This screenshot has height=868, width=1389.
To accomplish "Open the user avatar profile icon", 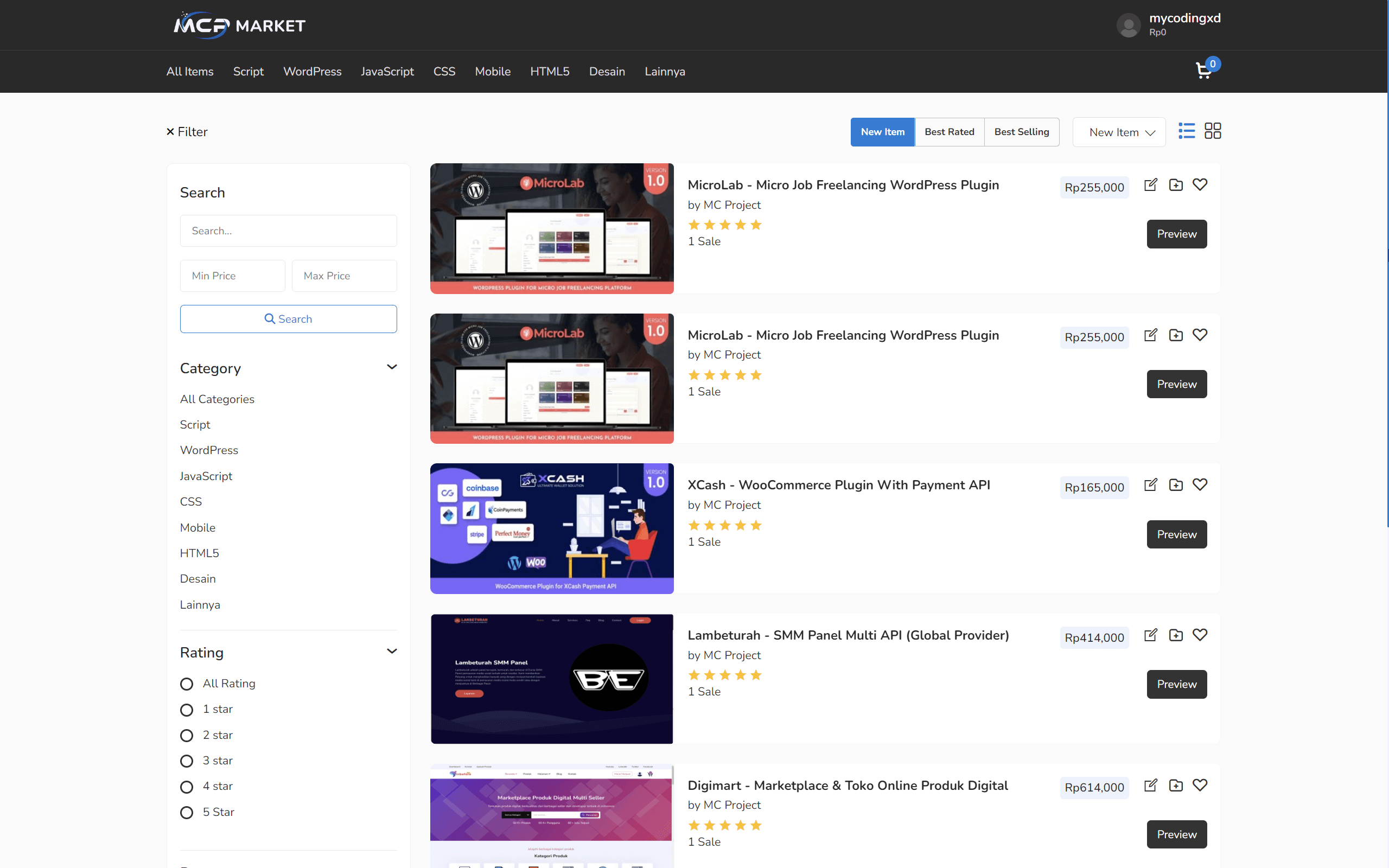I will pos(1128,25).
